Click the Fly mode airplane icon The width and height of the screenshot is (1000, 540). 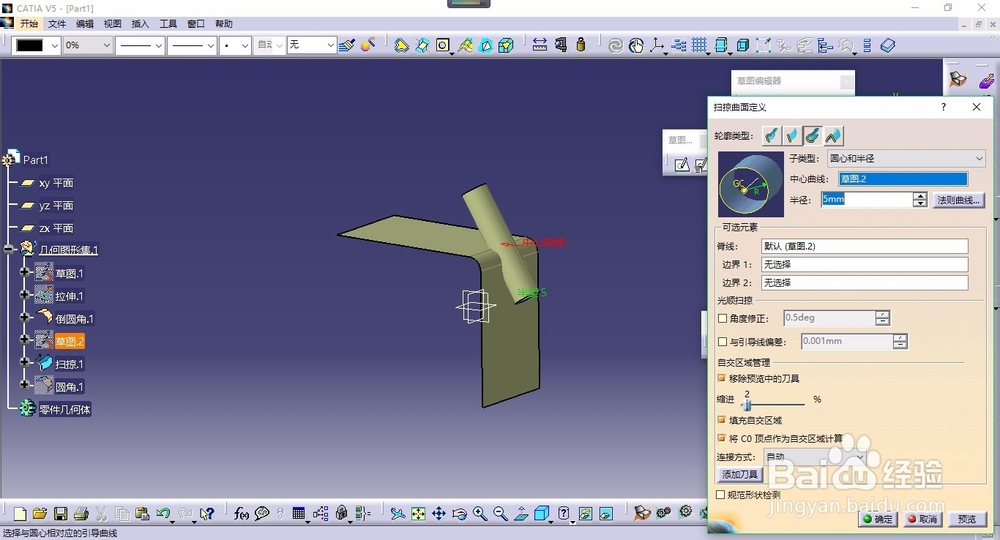click(397, 513)
